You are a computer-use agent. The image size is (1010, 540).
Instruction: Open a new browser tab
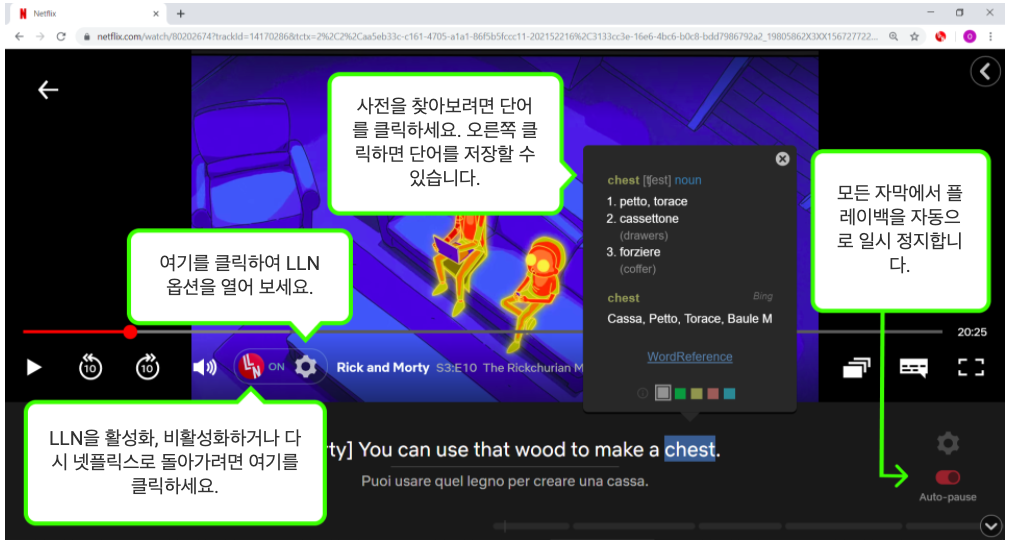180,13
